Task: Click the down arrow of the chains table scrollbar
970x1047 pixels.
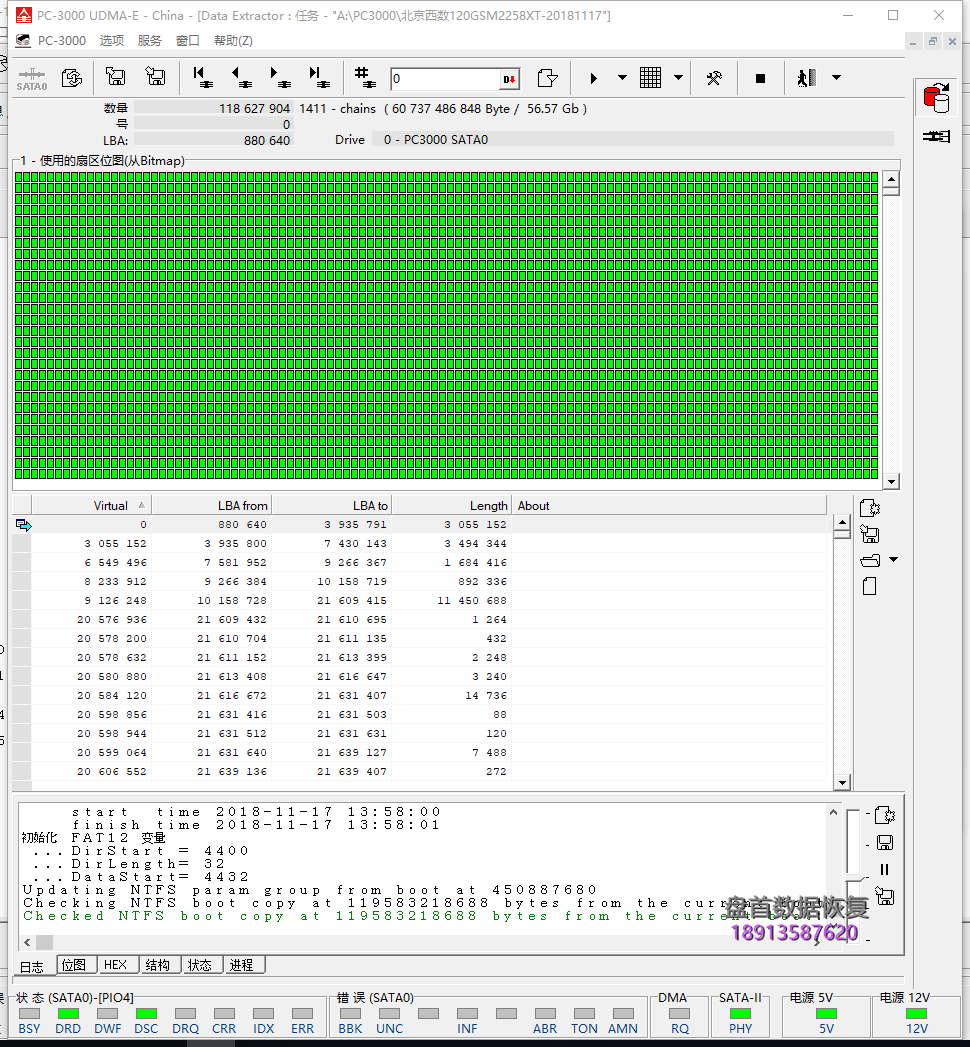Action: tap(842, 783)
